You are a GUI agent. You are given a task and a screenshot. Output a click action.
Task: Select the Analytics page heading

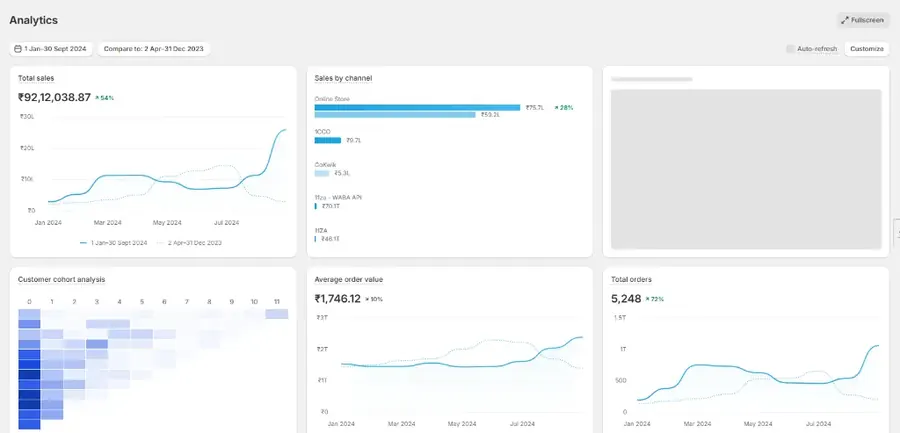tap(33, 20)
